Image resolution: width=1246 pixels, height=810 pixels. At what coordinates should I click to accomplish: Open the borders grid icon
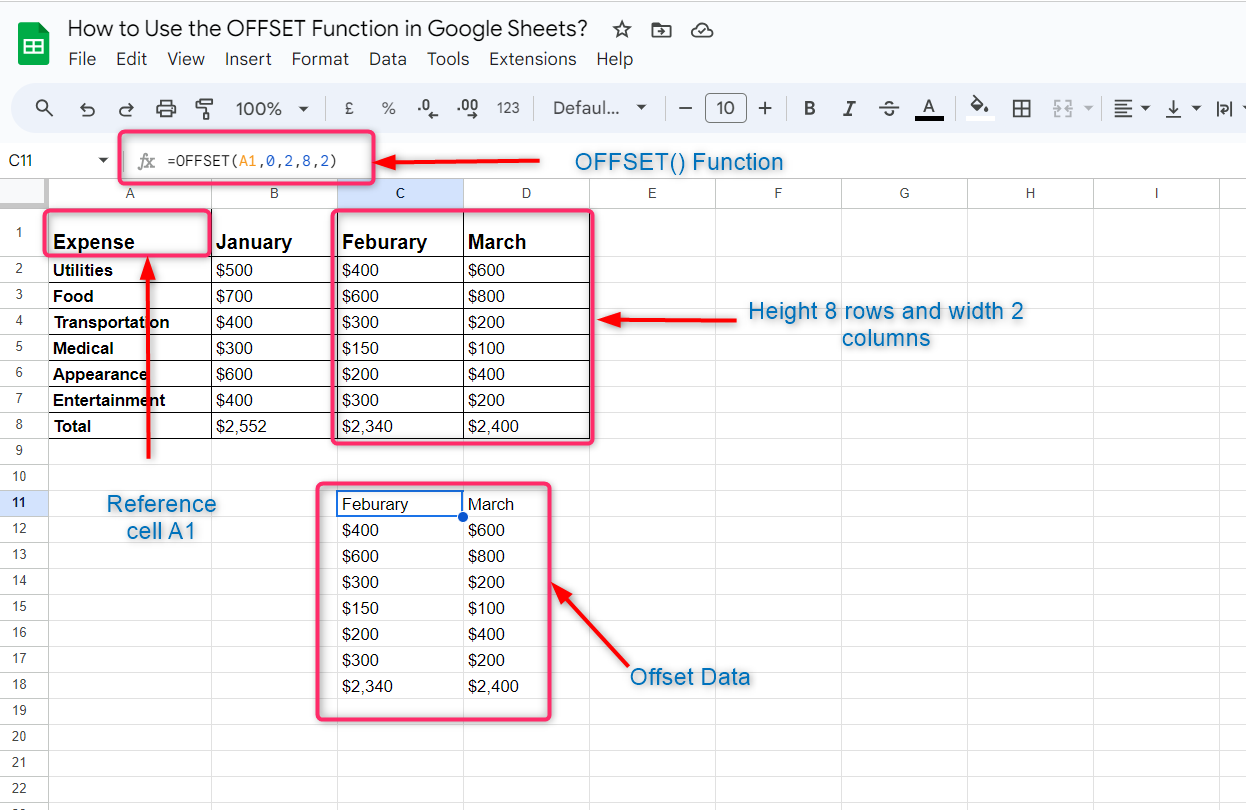tap(1021, 108)
